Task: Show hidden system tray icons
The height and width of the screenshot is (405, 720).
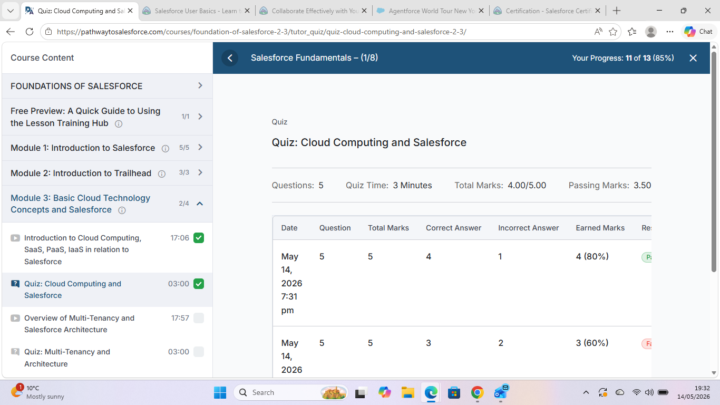Action: [x=586, y=392]
